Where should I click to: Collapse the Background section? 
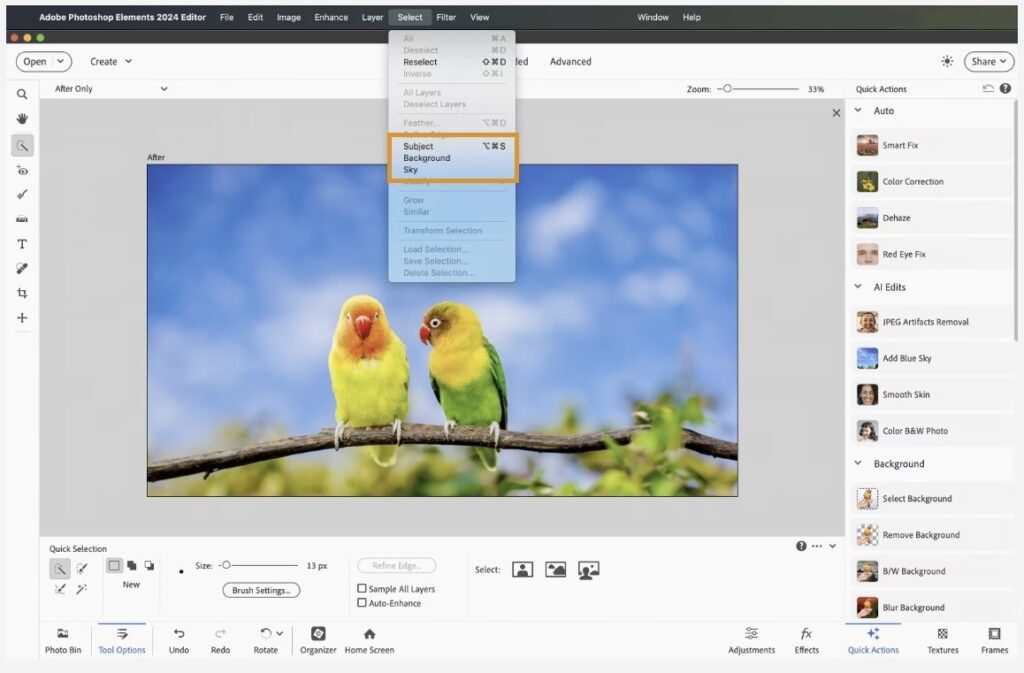858,463
